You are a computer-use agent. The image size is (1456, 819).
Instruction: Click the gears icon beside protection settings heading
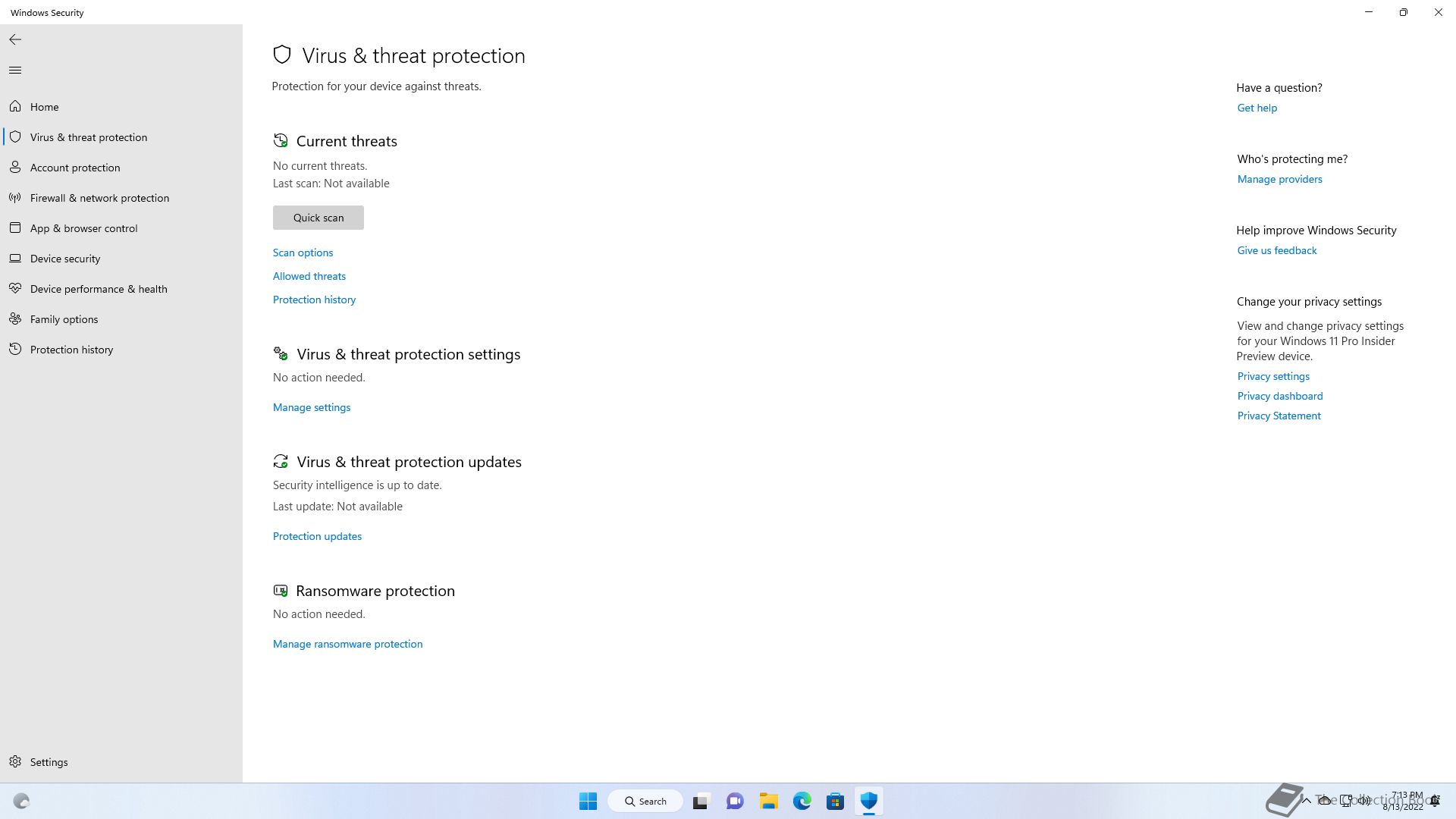(281, 353)
